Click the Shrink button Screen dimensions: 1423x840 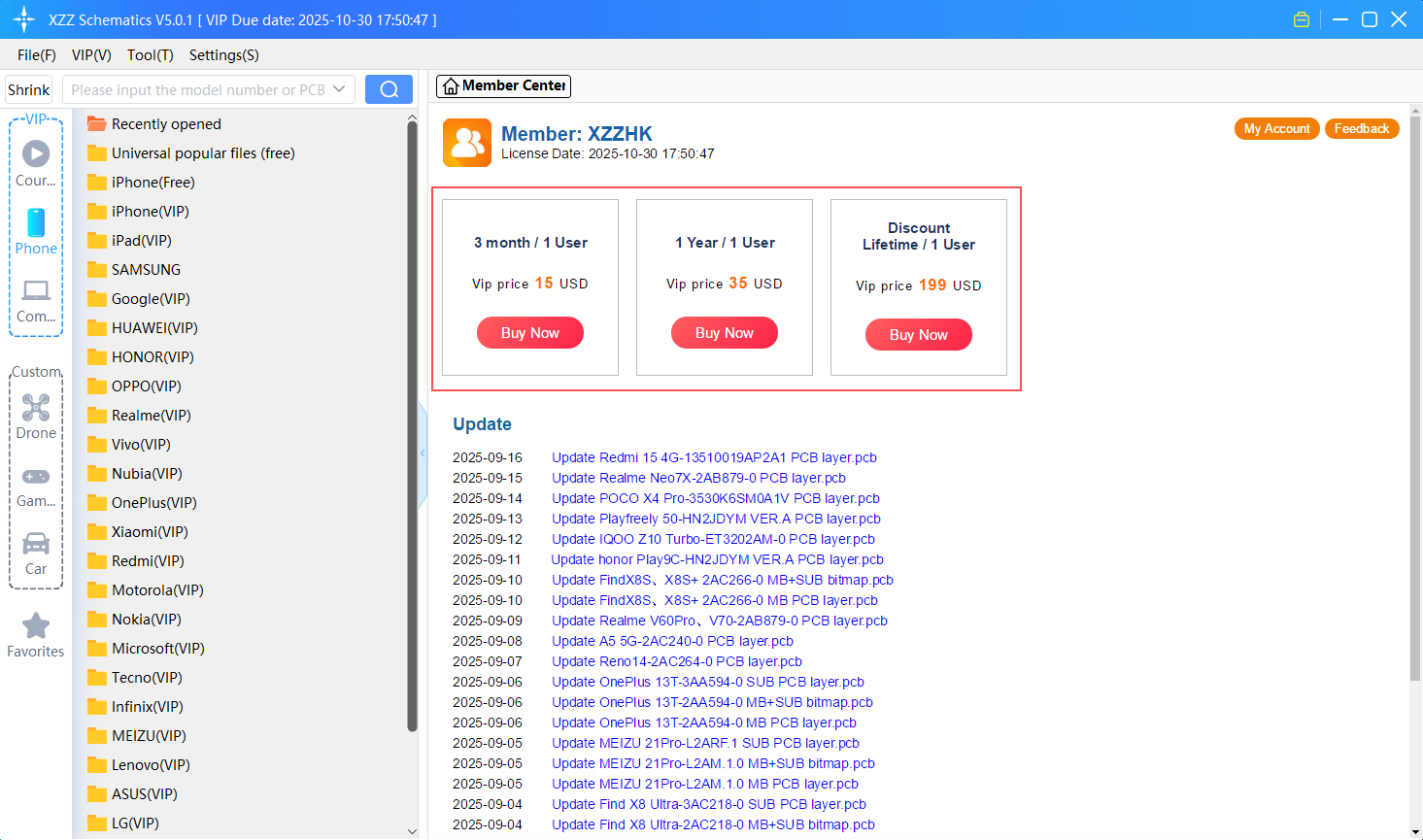[x=29, y=89]
